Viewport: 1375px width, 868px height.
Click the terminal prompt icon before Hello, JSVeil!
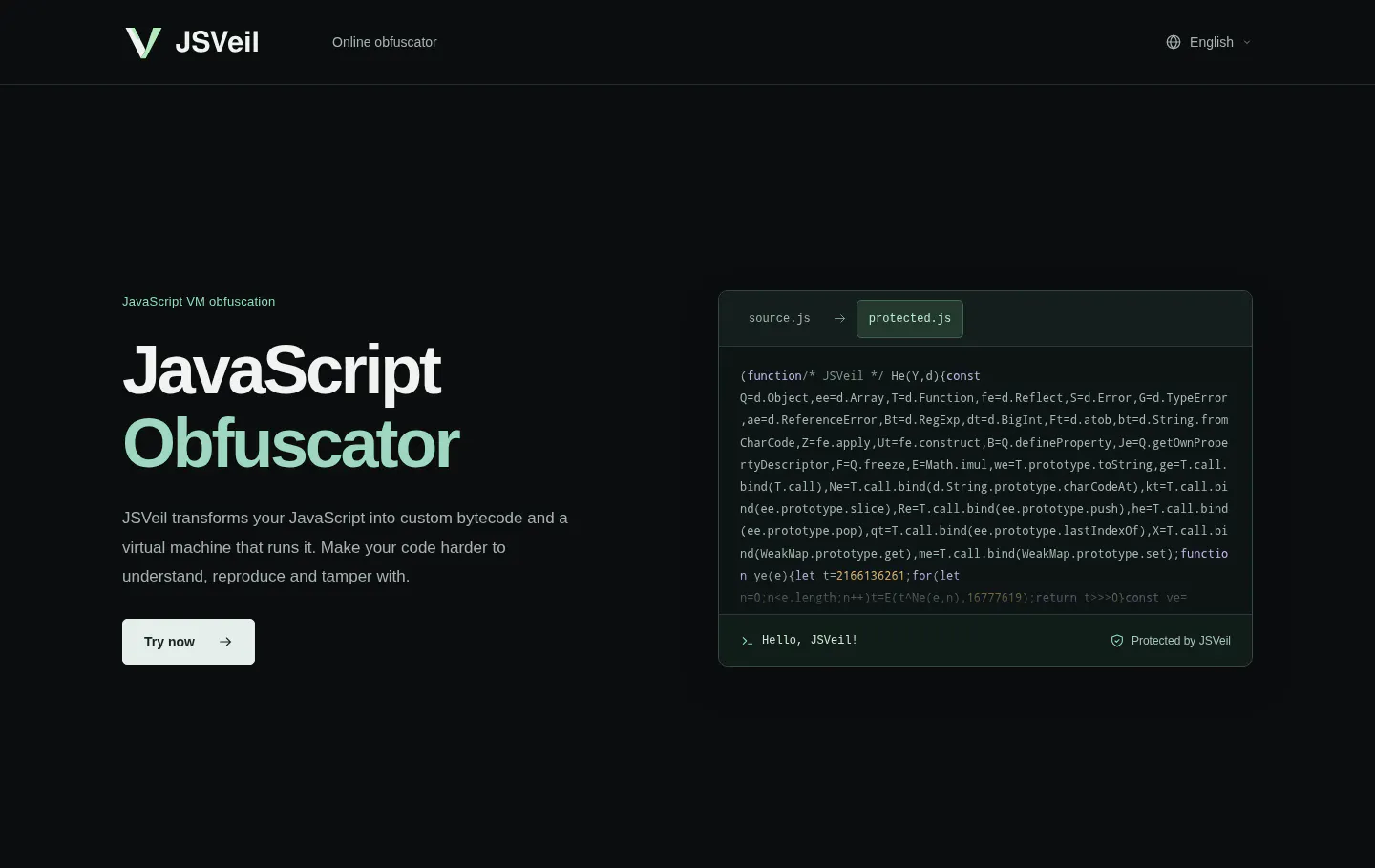pyautogui.click(x=747, y=641)
